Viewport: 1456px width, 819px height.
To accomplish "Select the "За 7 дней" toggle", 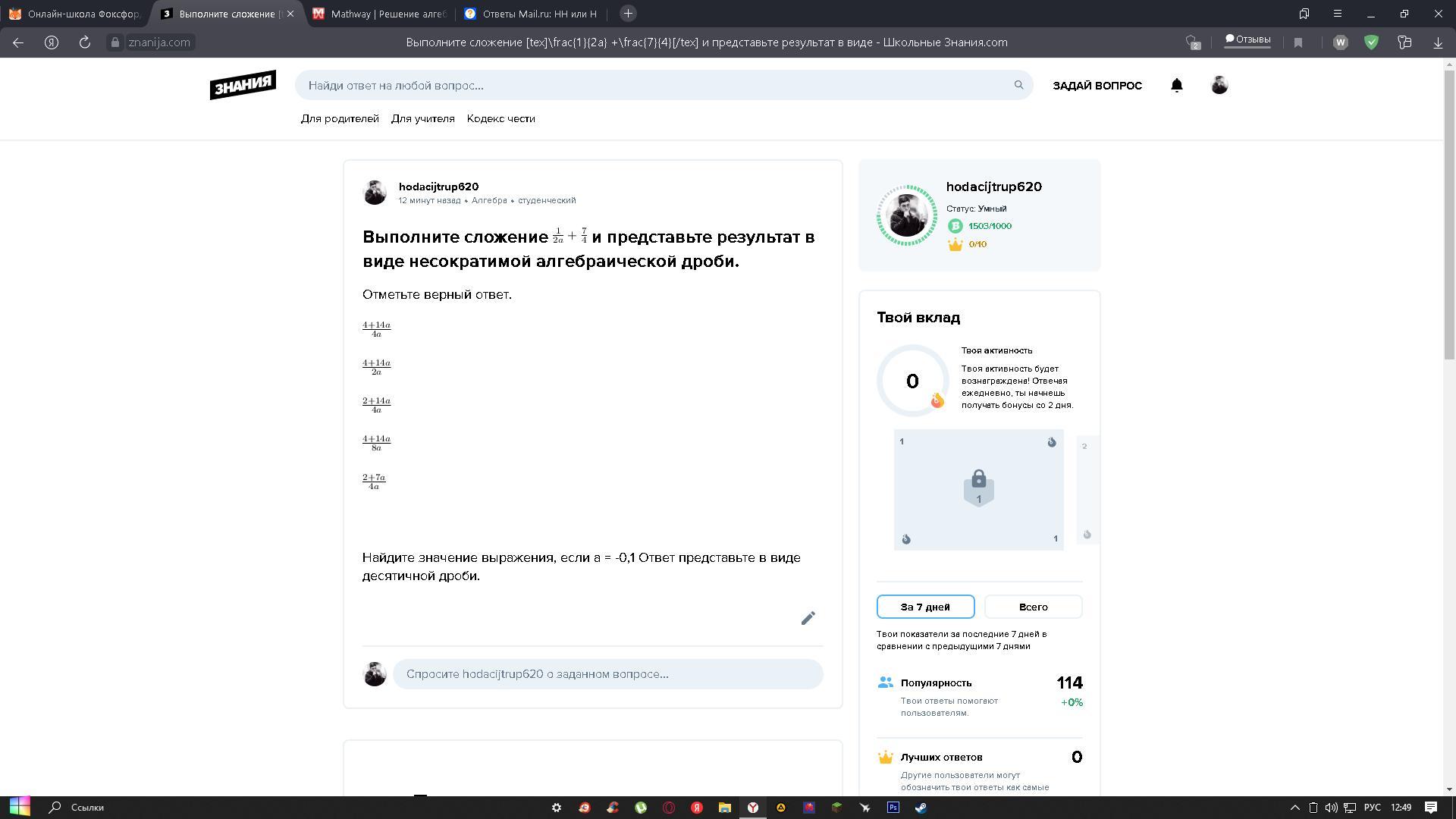I will [x=925, y=607].
